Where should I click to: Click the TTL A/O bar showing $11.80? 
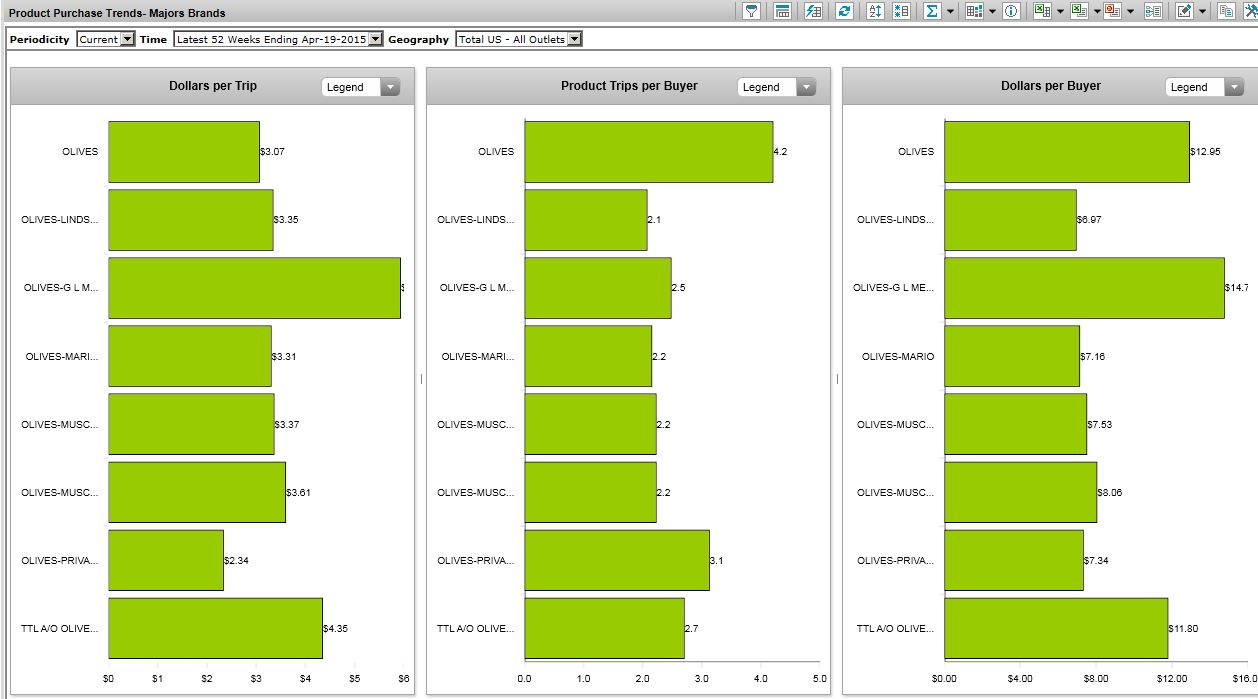point(1055,628)
